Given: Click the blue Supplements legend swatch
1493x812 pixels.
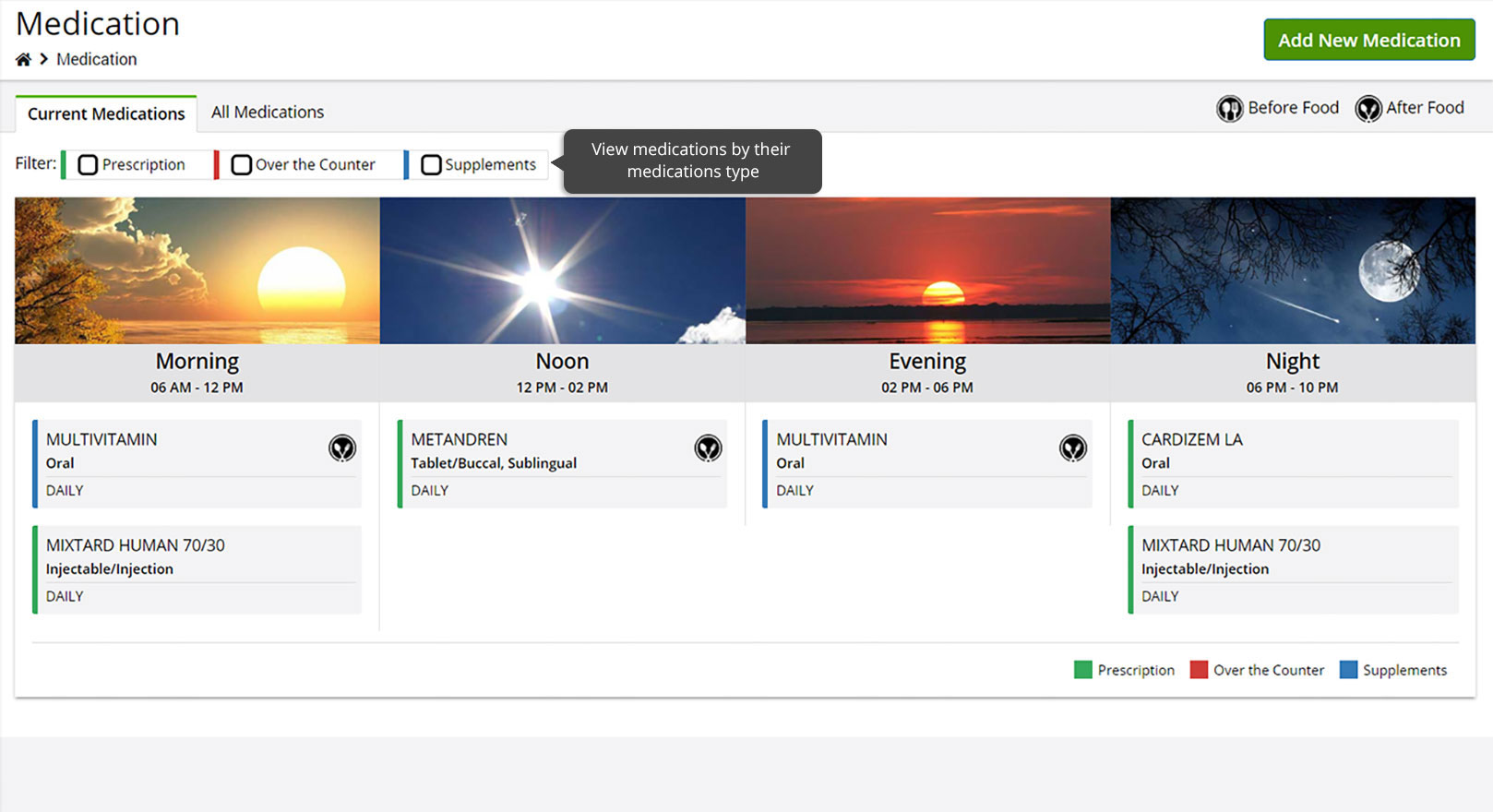Looking at the screenshot, I should point(1348,670).
